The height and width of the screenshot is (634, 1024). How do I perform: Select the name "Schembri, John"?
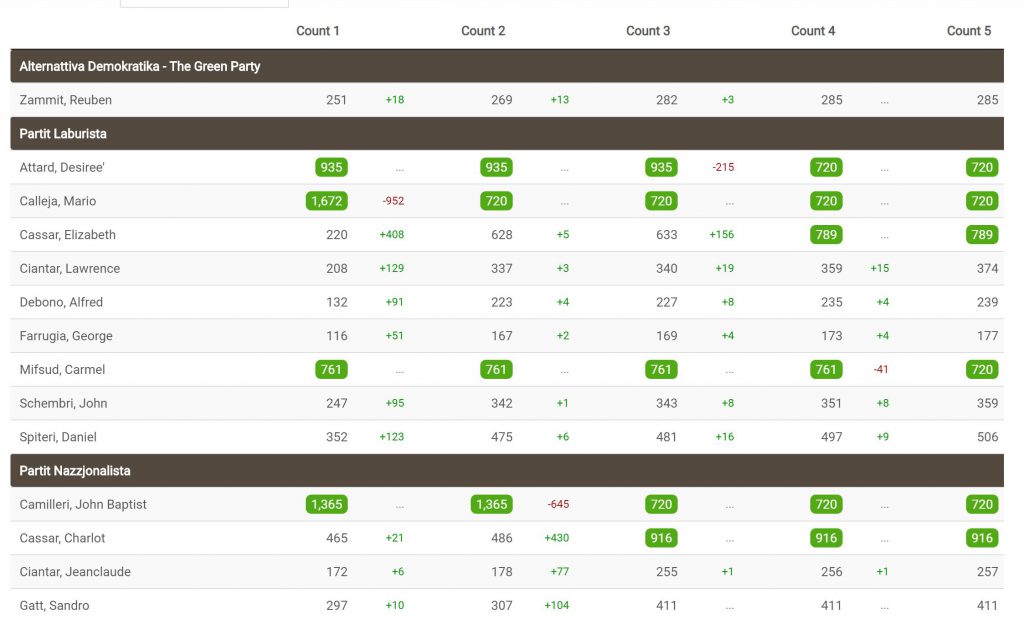63,404
